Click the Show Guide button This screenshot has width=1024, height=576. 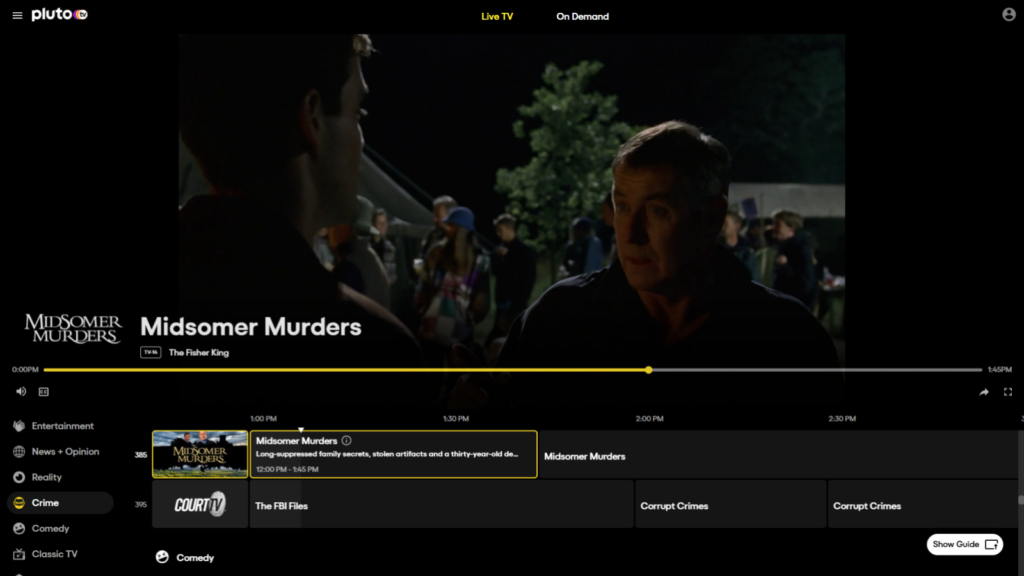tap(965, 544)
